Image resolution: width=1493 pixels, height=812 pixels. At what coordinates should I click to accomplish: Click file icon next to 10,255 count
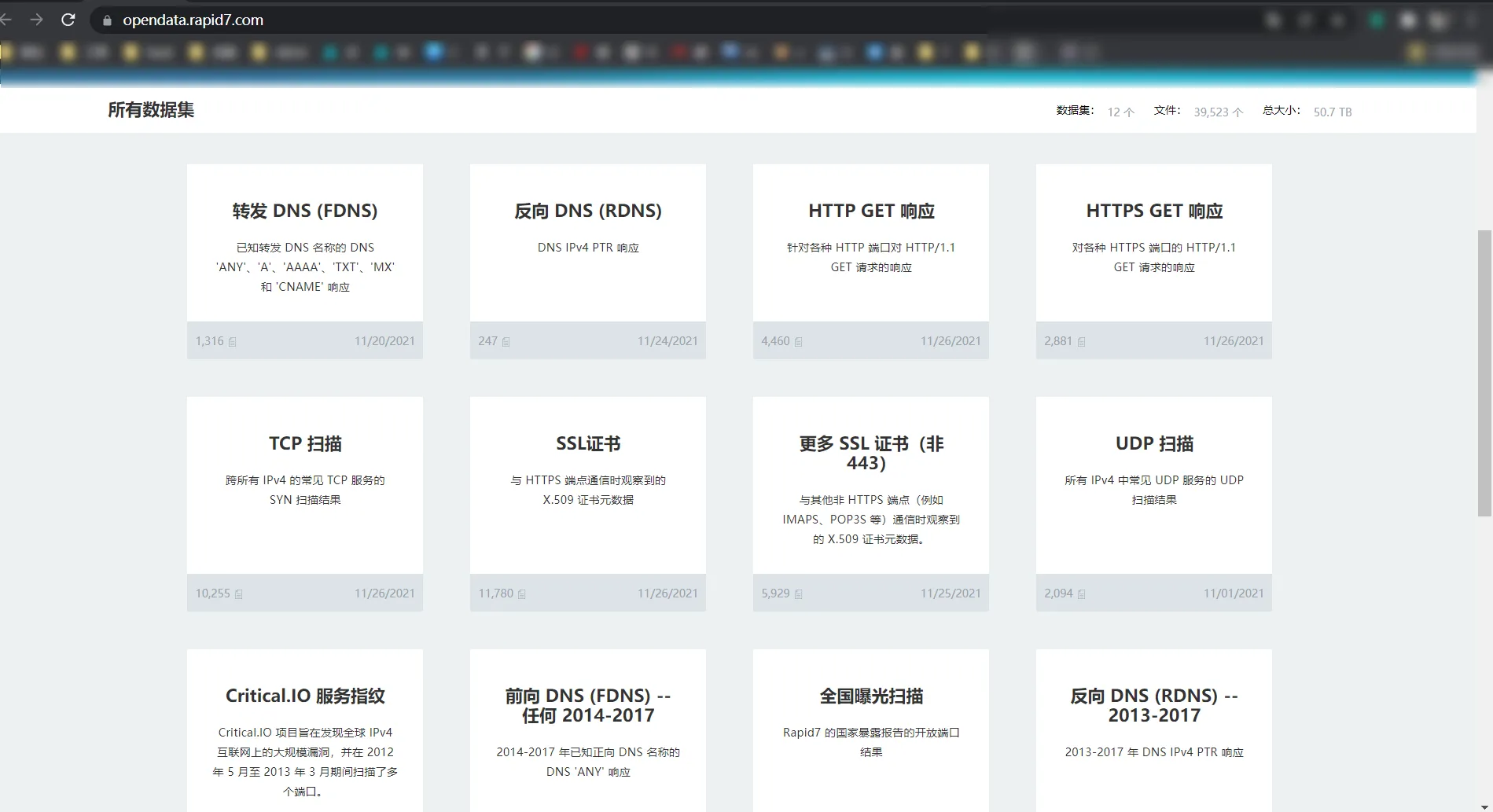[239, 594]
